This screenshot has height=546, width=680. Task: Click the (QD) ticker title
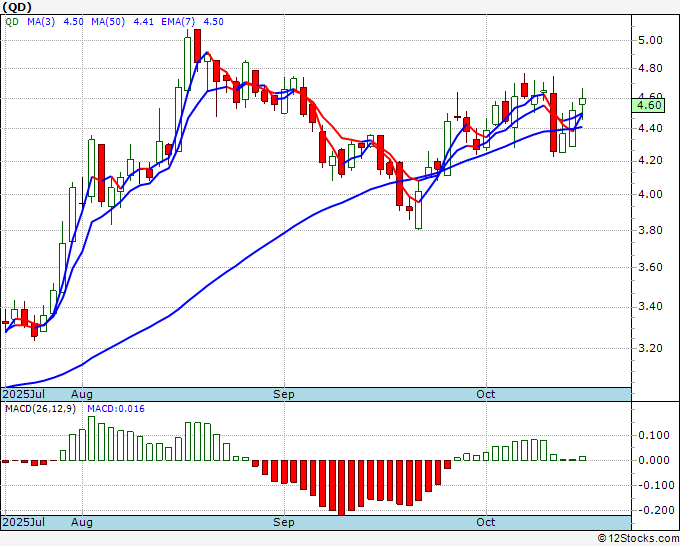pyautogui.click(x=17, y=7)
